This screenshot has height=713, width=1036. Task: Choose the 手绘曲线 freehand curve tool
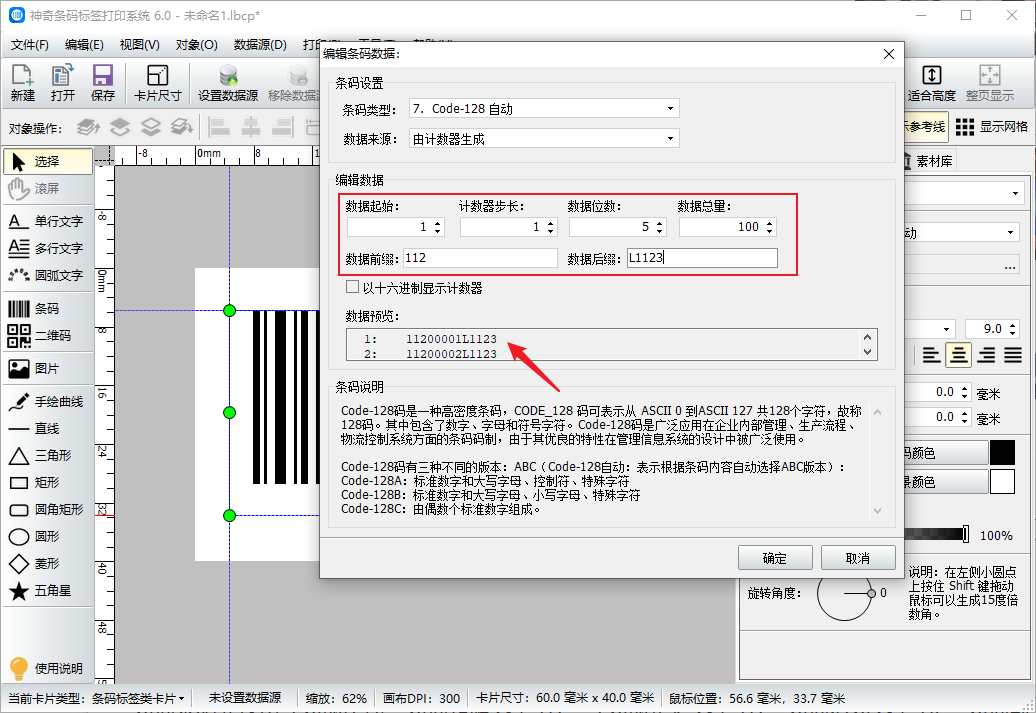click(48, 402)
